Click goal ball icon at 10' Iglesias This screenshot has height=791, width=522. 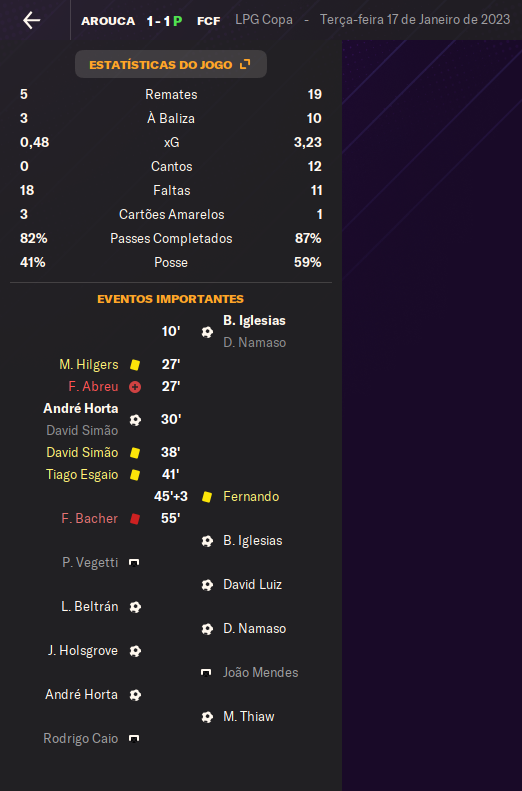tap(207, 332)
